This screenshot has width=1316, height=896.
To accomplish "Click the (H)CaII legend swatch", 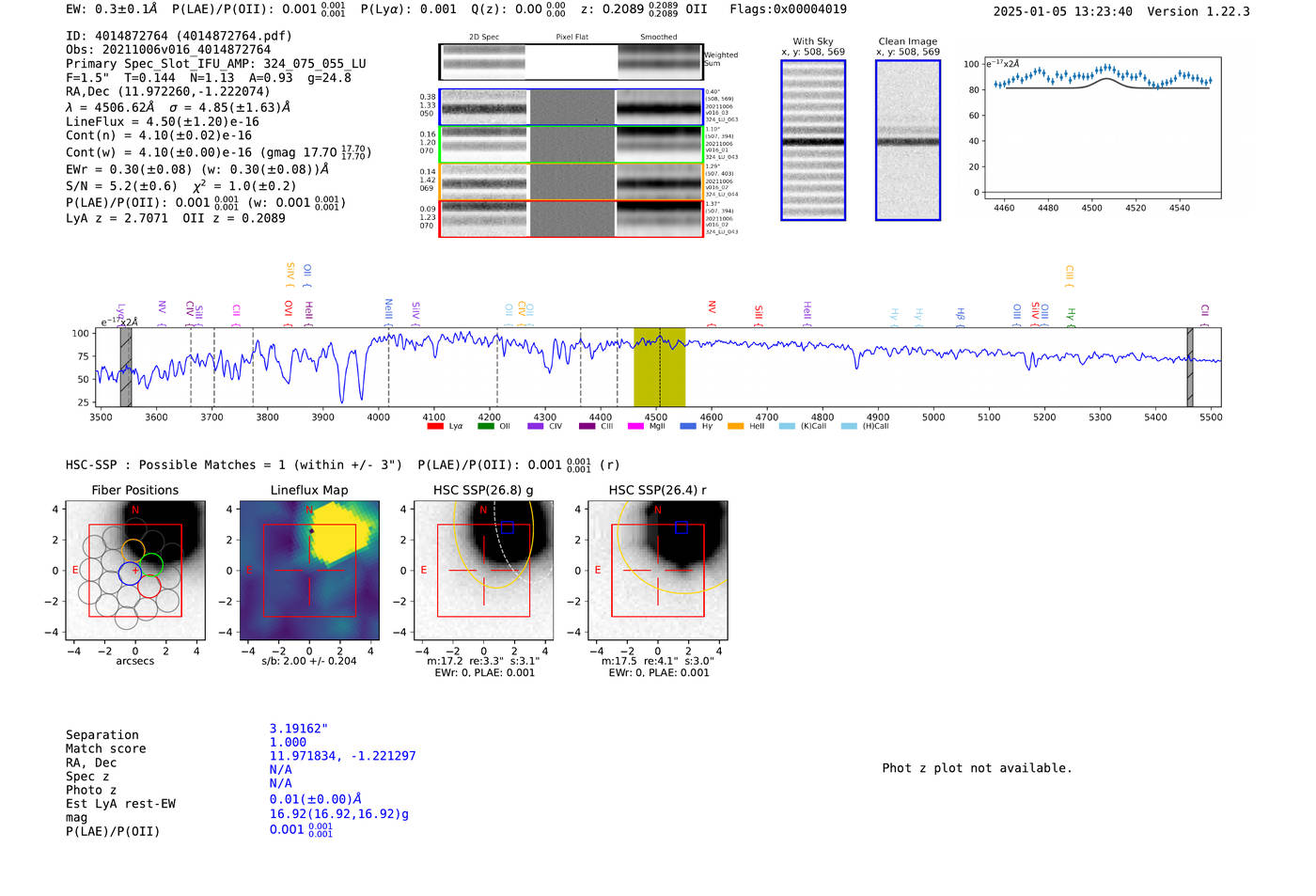I will (x=849, y=426).
